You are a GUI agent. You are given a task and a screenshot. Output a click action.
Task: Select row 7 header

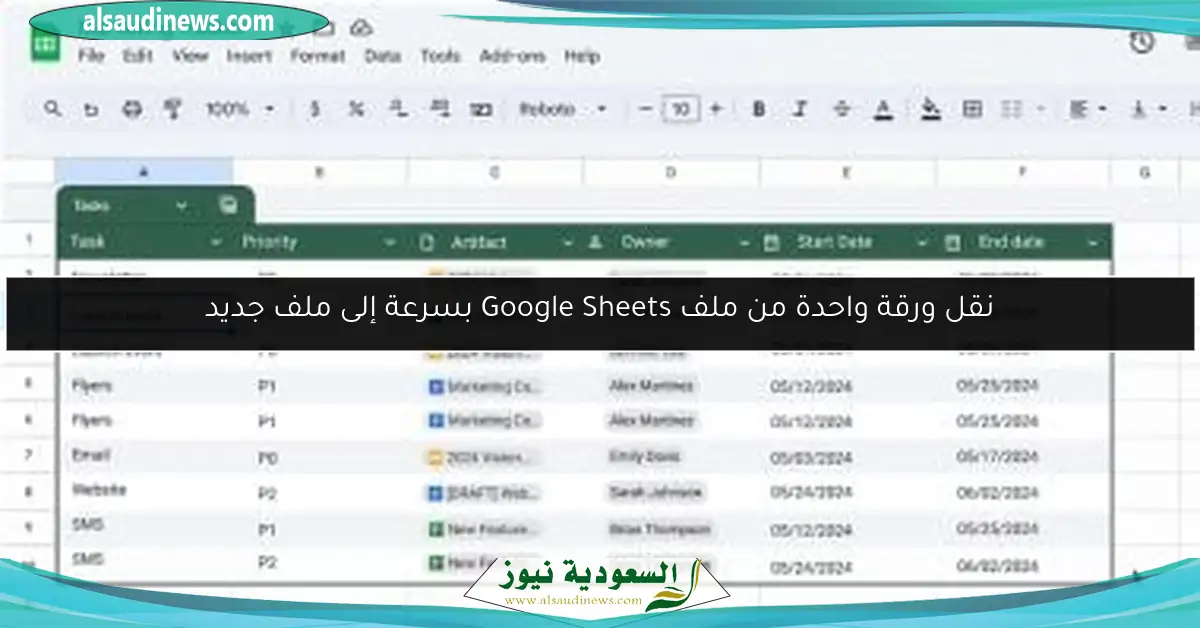tap(28, 456)
